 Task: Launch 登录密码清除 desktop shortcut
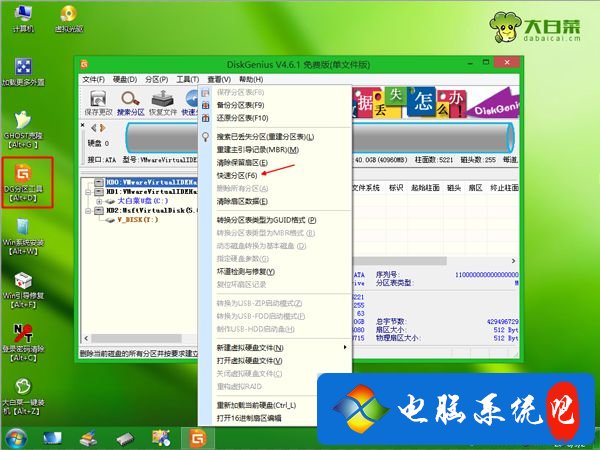tap(23, 343)
